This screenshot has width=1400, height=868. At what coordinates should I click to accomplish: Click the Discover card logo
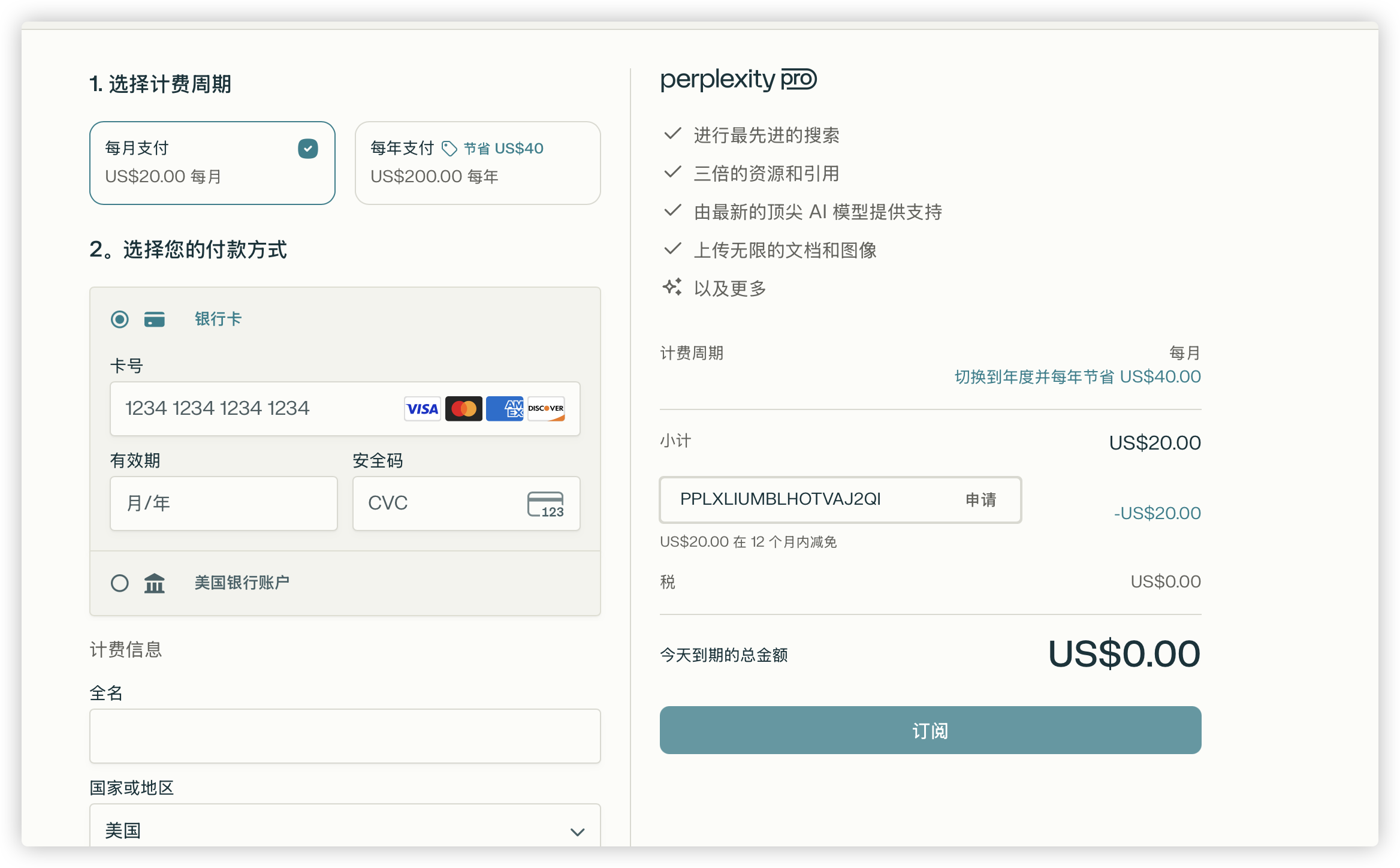coord(546,409)
